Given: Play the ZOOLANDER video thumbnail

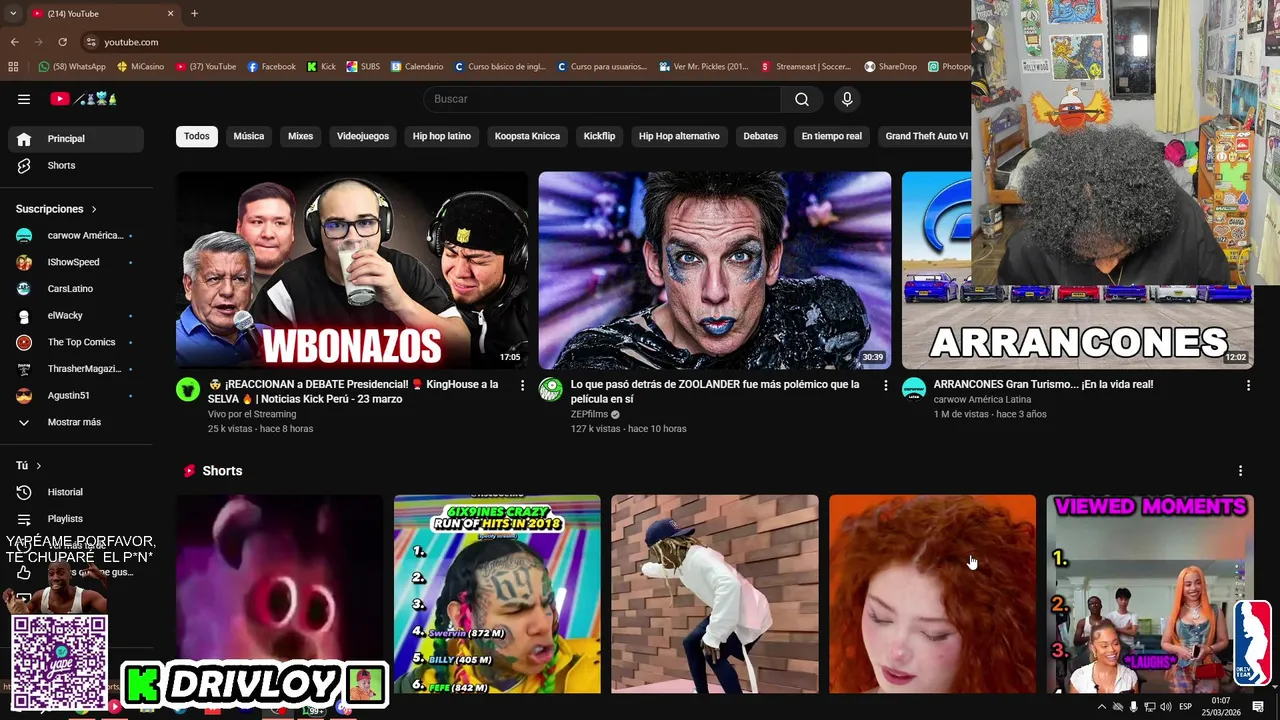Looking at the screenshot, I should pos(715,270).
